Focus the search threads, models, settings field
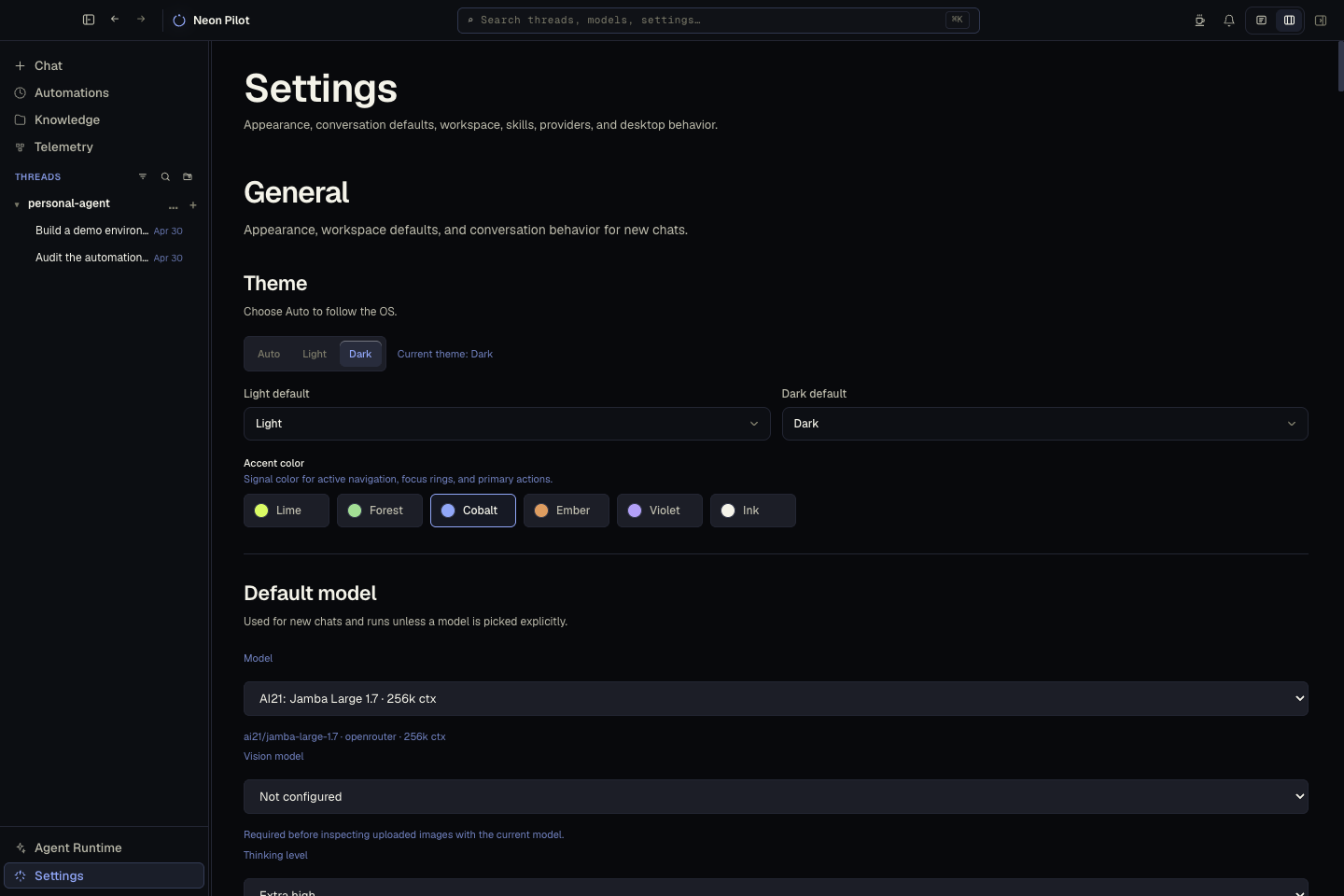The width and height of the screenshot is (1344, 896). 719,21
